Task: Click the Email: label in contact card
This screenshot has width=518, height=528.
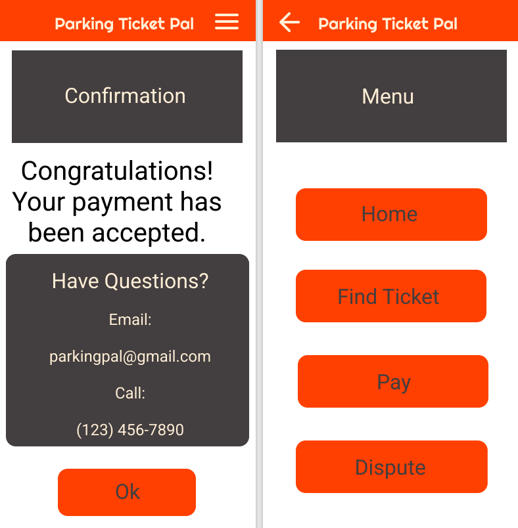Action: (130, 320)
